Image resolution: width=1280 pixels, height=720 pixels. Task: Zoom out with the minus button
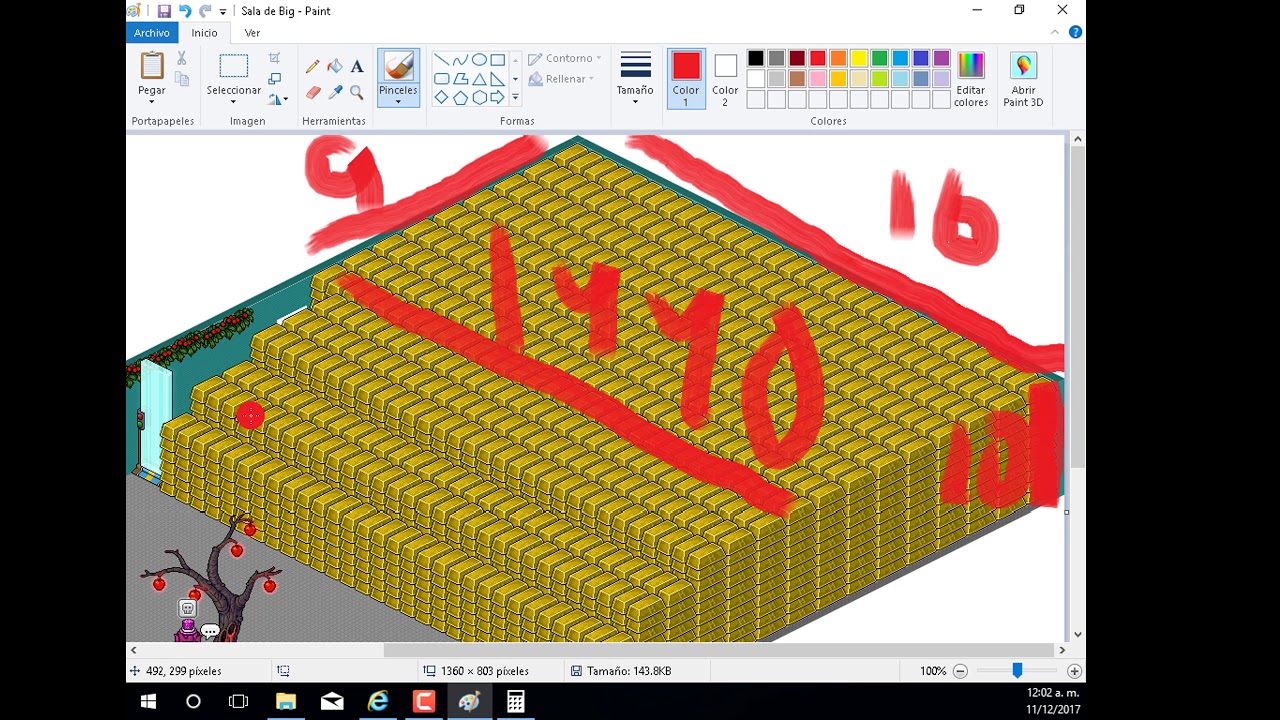960,671
